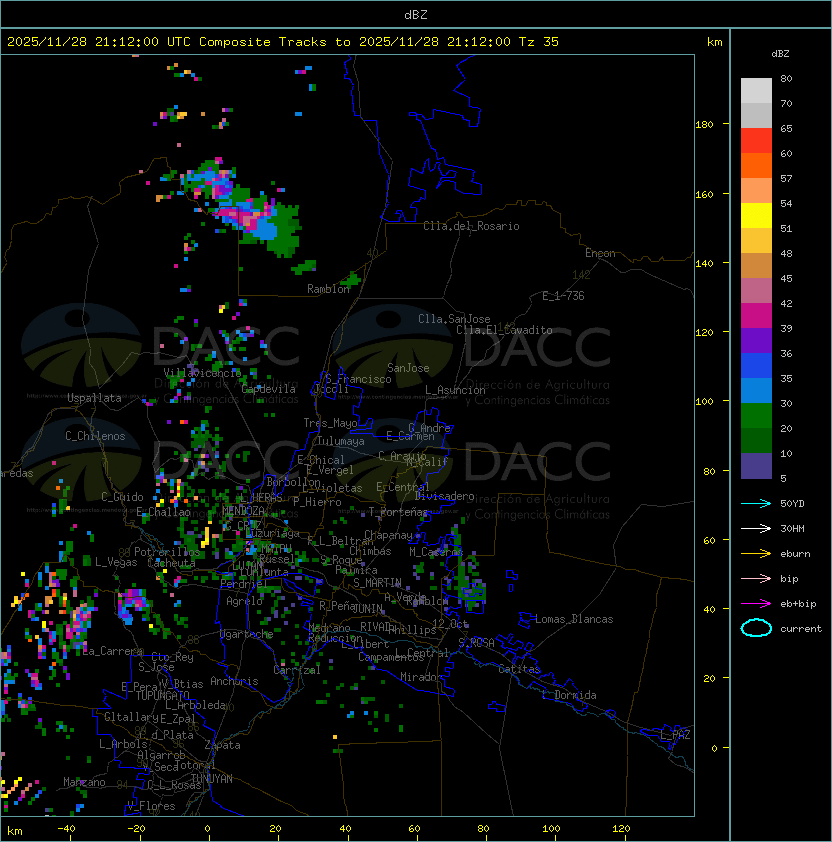
Task: Click the 'Ramblon' place label
Action: [x=328, y=289]
